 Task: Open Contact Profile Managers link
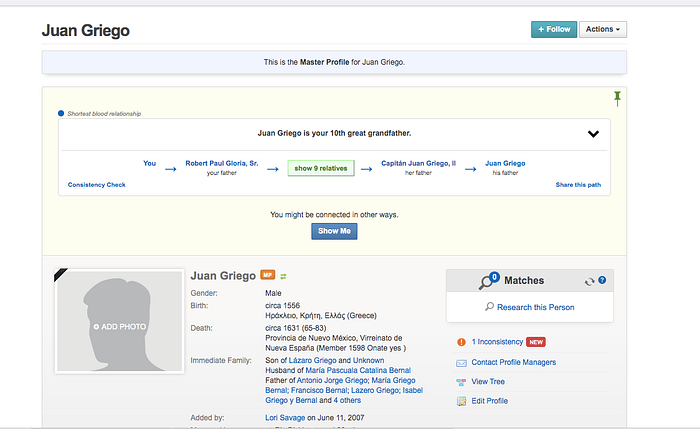pyautogui.click(x=514, y=362)
